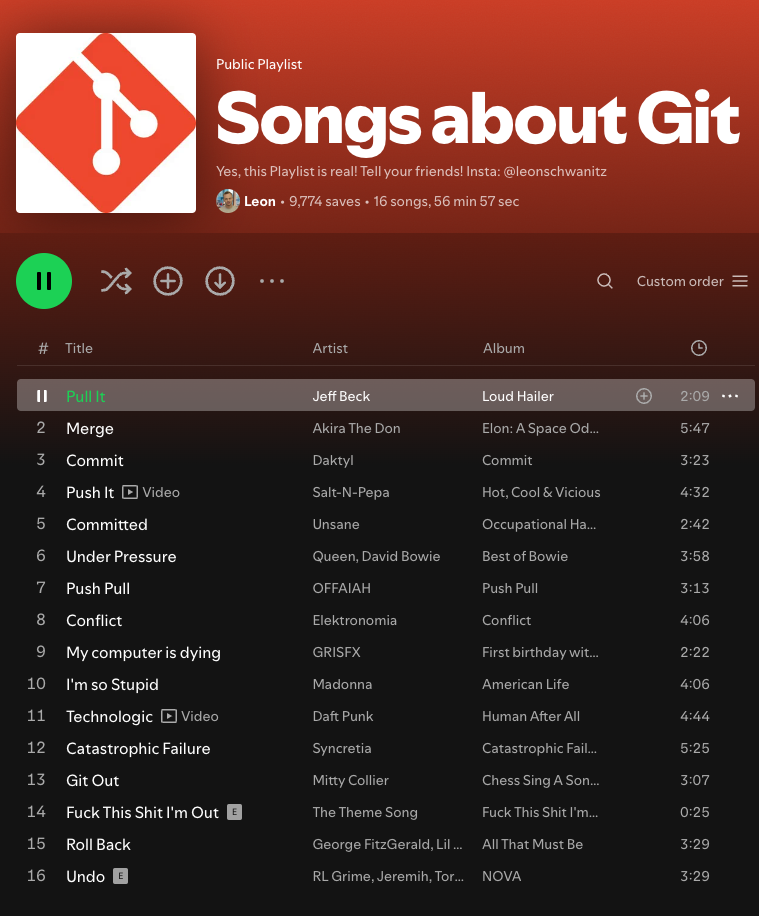Open the Custom order sort dropdown
The image size is (759, 916).
[x=692, y=281]
